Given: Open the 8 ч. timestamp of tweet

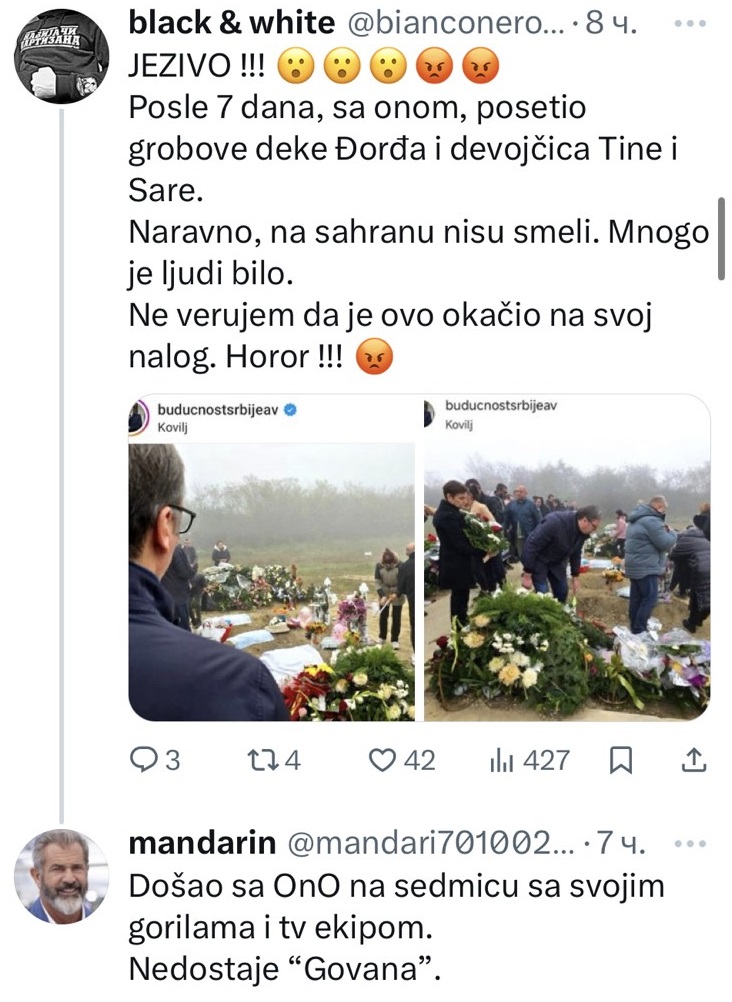Looking at the screenshot, I should click(611, 24).
